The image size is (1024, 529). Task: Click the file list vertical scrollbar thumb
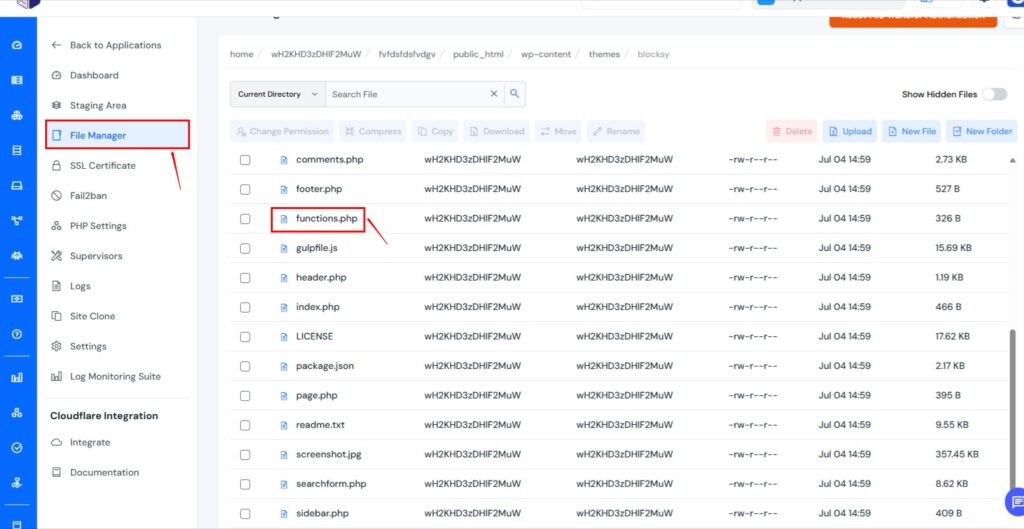point(1013,411)
